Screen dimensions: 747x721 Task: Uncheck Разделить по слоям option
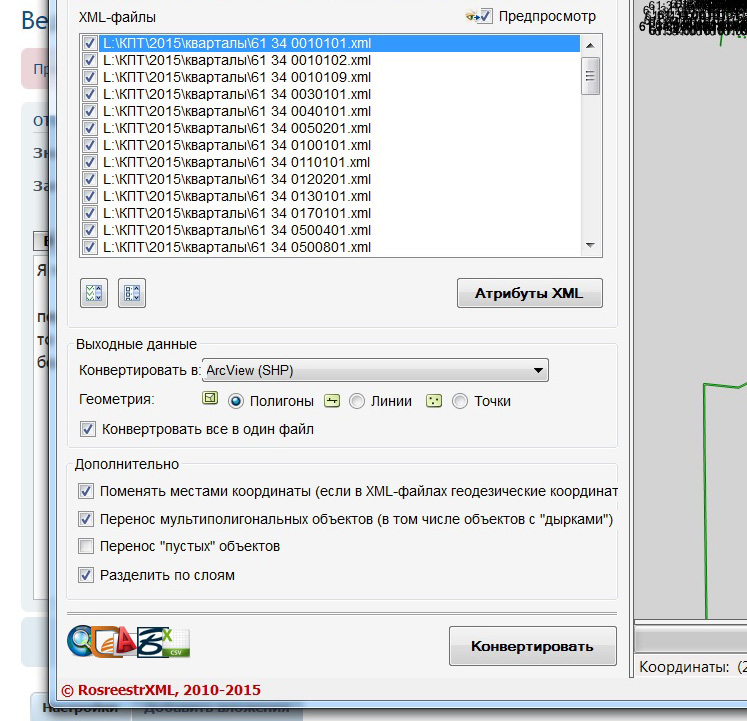86,575
